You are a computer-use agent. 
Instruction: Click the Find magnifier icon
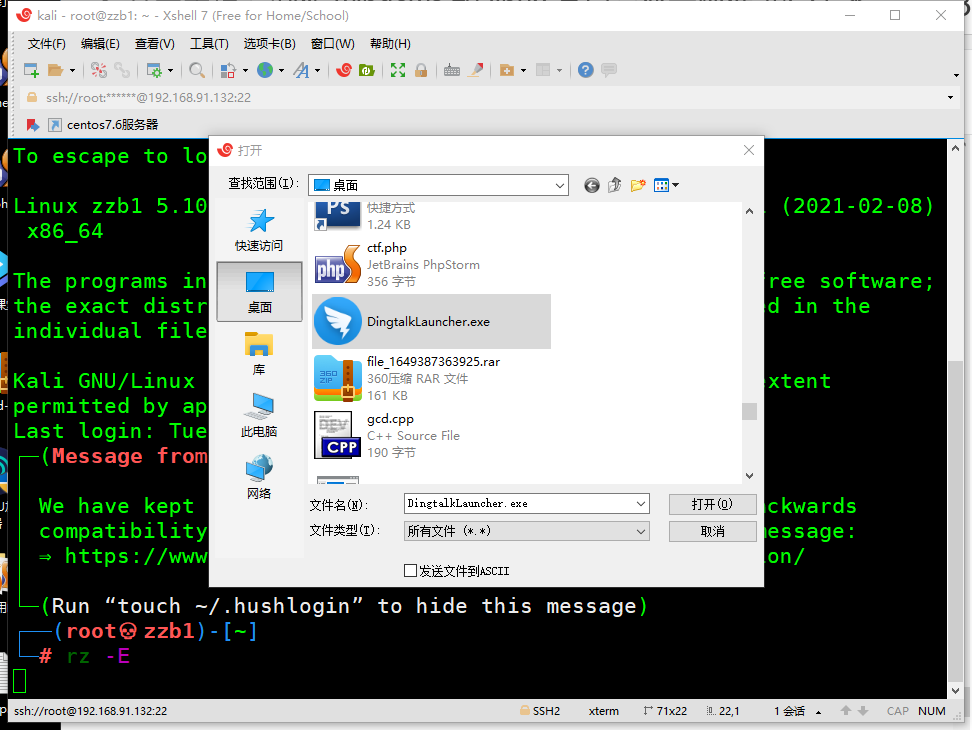point(197,71)
